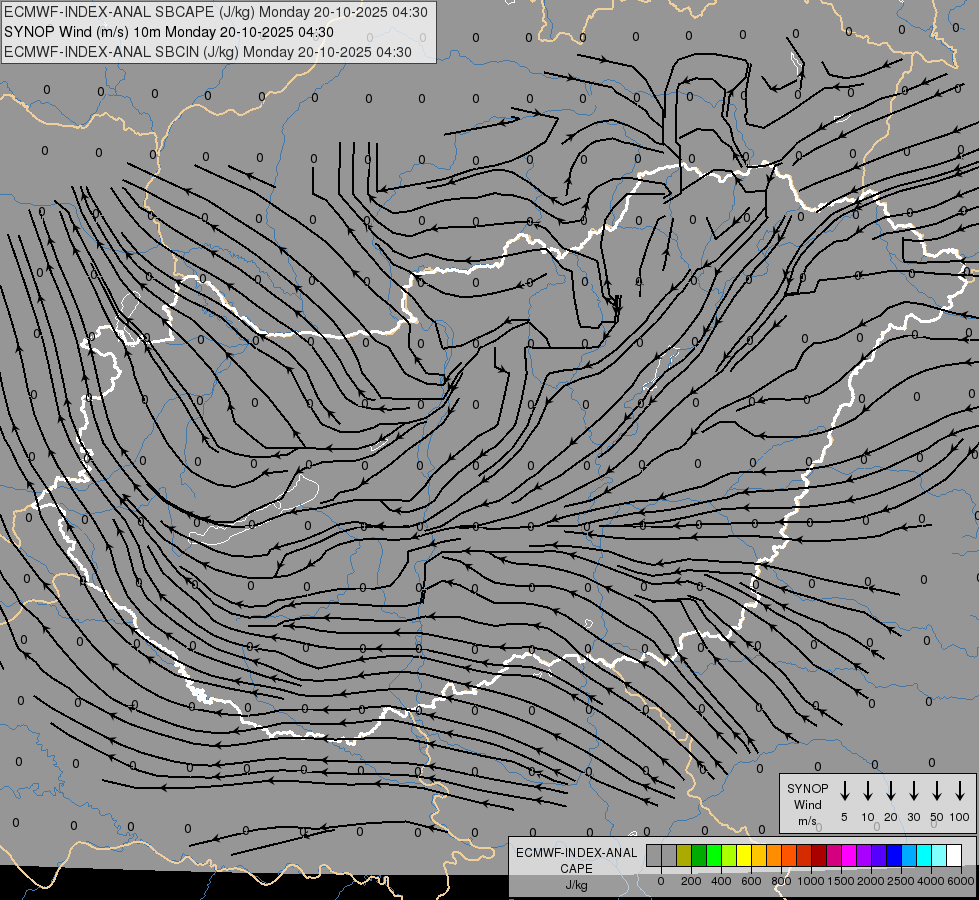Image resolution: width=979 pixels, height=900 pixels.
Task: Click the red-orange swatch right of 800 tick
Action: [789, 856]
